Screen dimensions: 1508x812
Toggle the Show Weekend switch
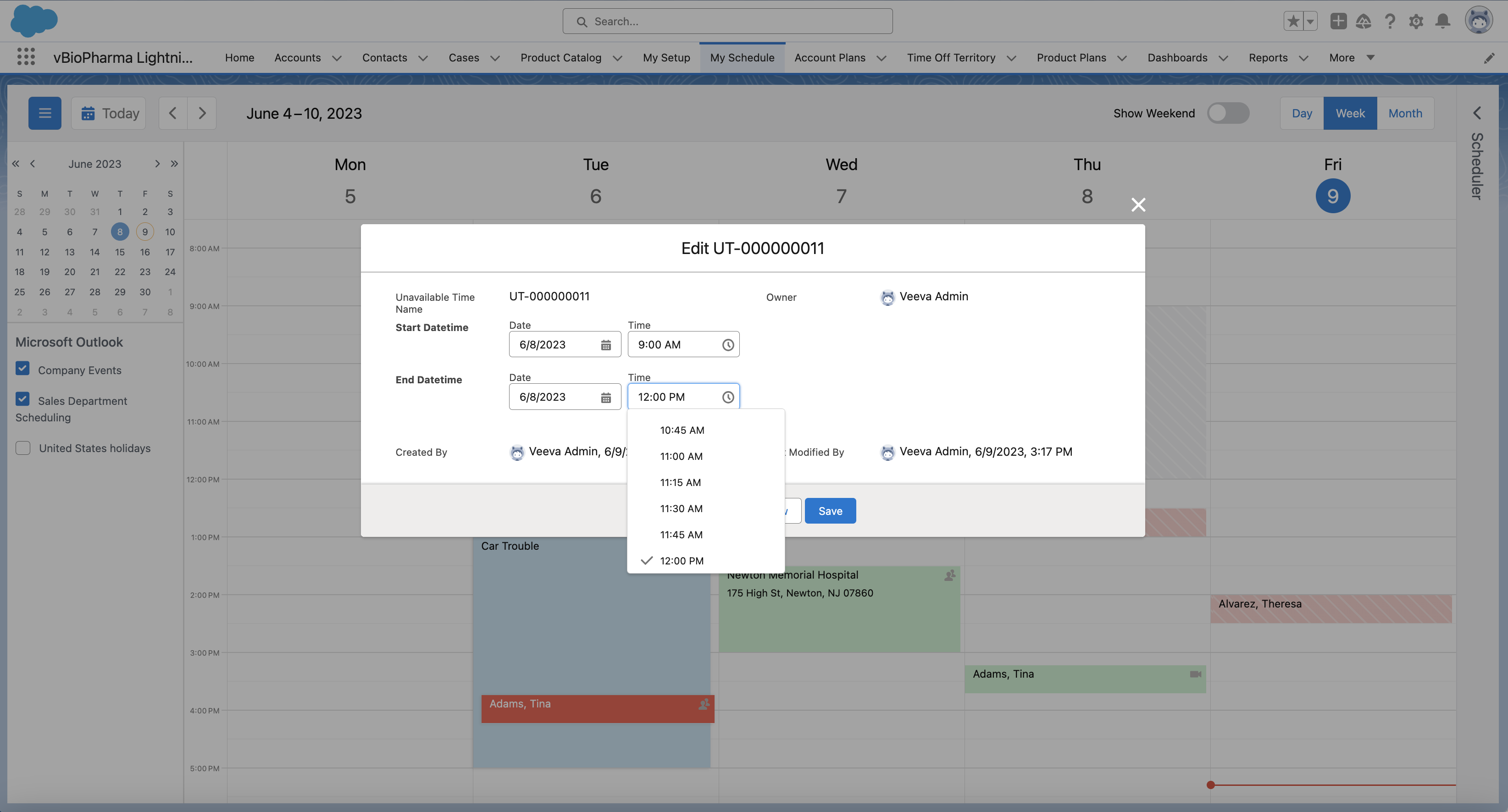click(x=1228, y=113)
